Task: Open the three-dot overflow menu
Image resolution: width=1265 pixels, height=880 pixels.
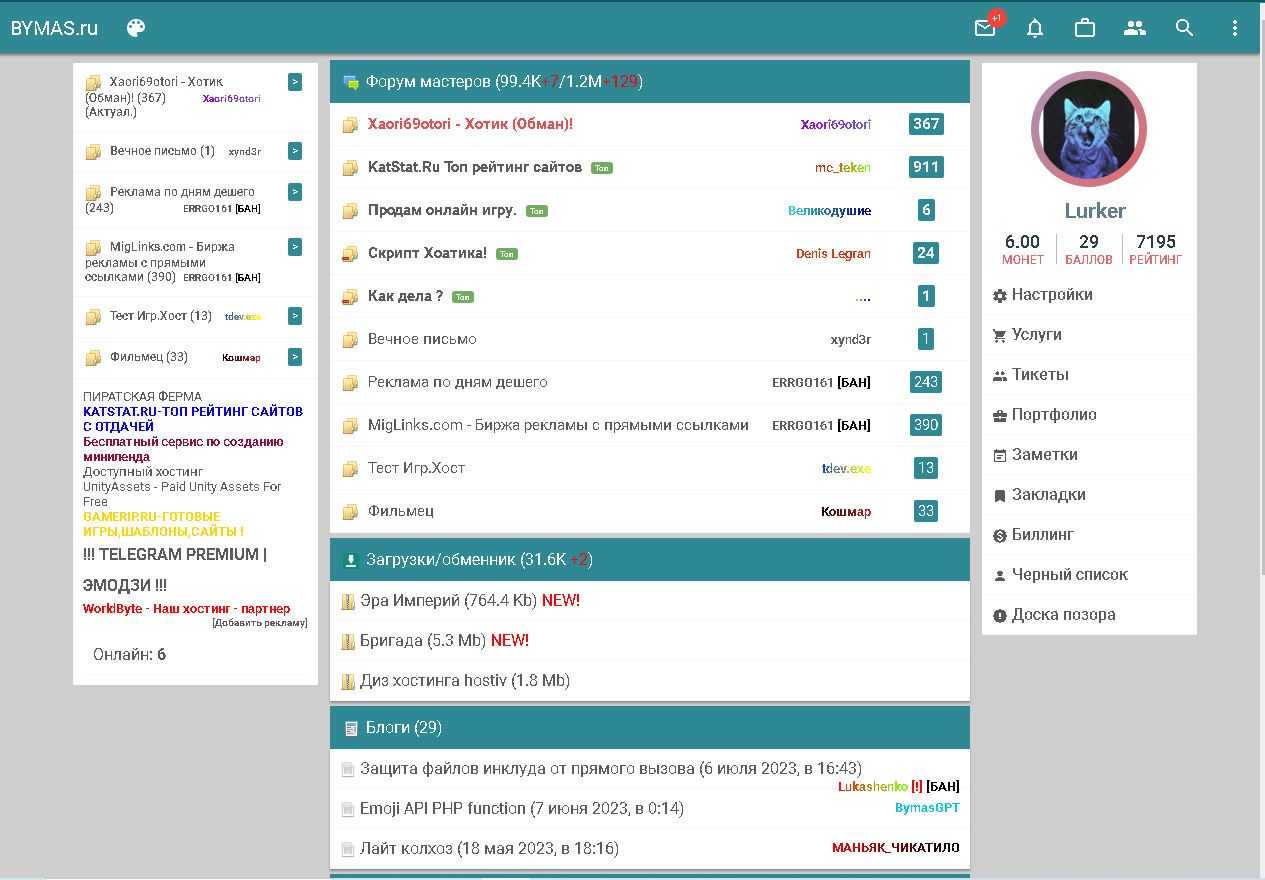Action: 1235,28
